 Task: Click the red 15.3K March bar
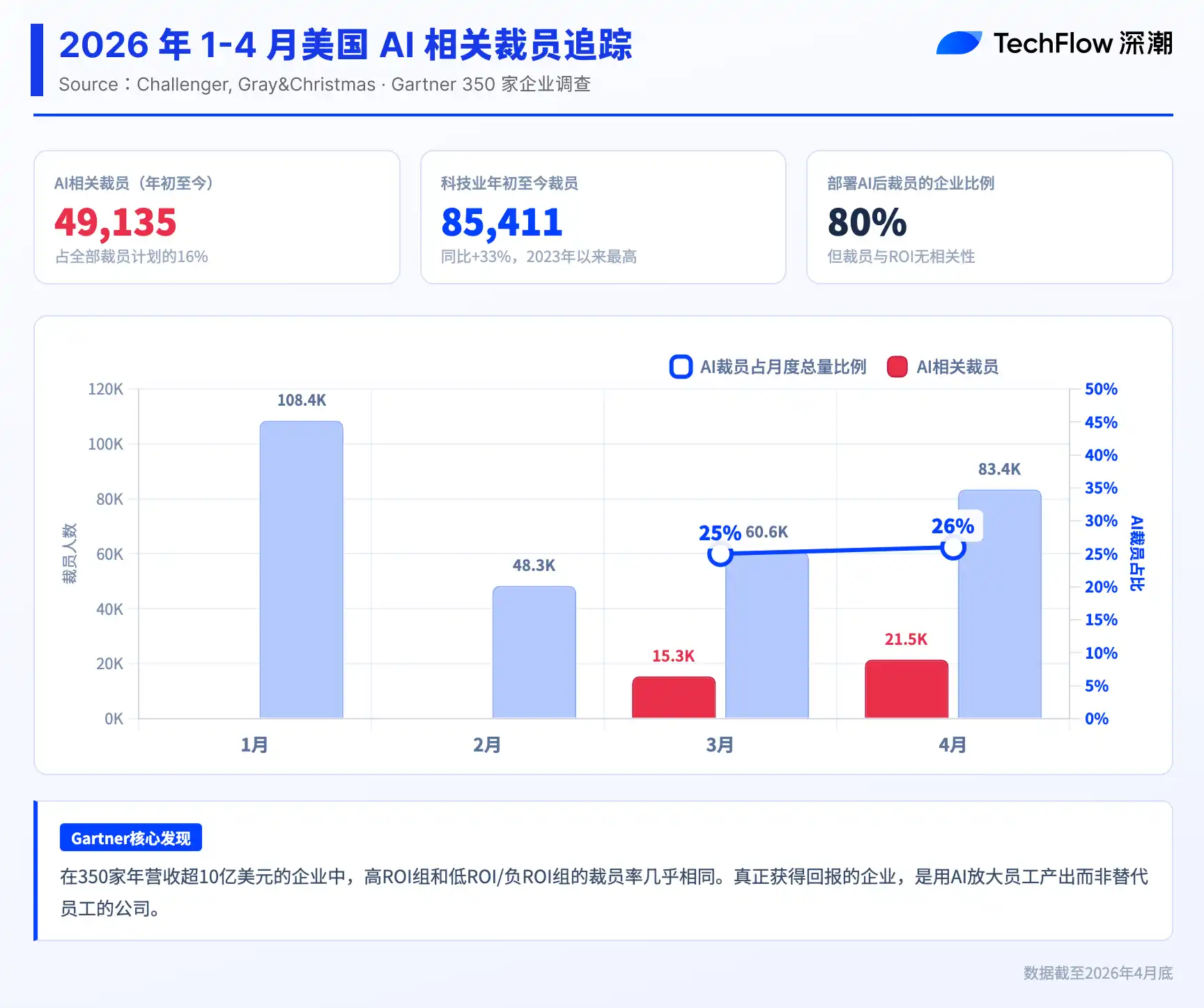pos(674,697)
